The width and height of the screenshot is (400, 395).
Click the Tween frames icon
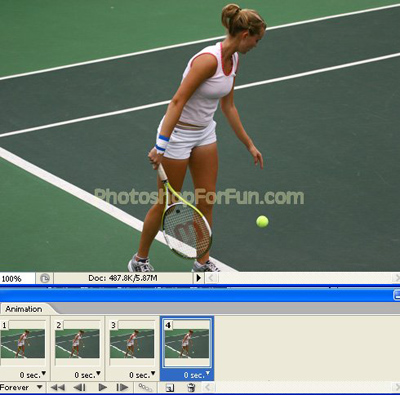pos(145,387)
